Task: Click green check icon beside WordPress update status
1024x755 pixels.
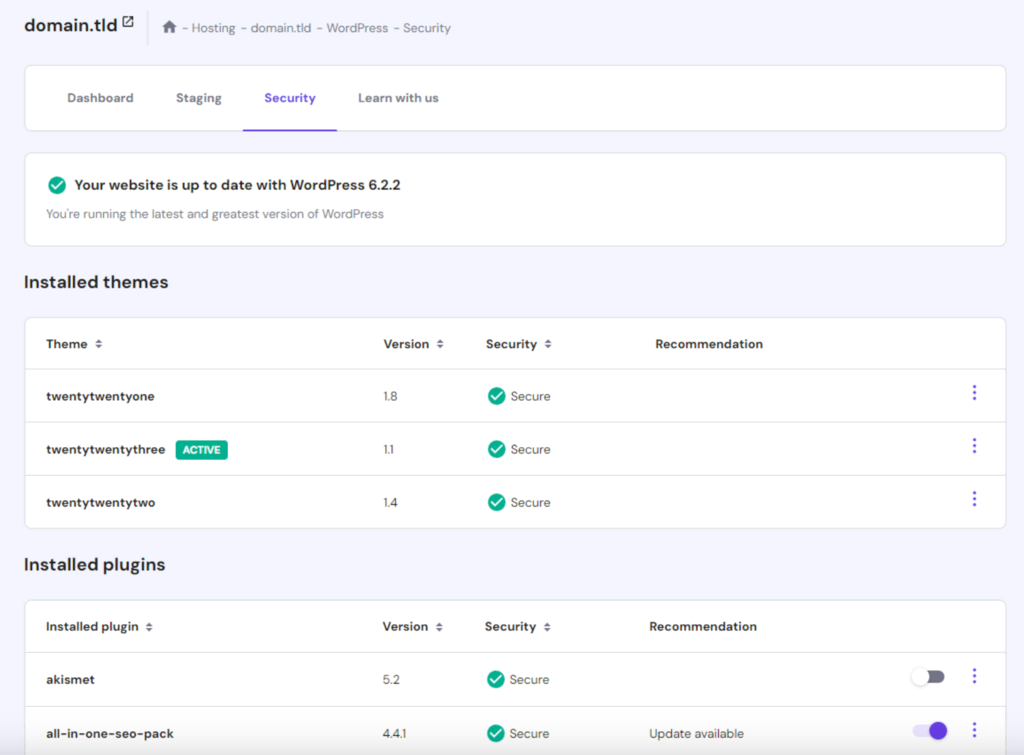Action: tap(57, 185)
